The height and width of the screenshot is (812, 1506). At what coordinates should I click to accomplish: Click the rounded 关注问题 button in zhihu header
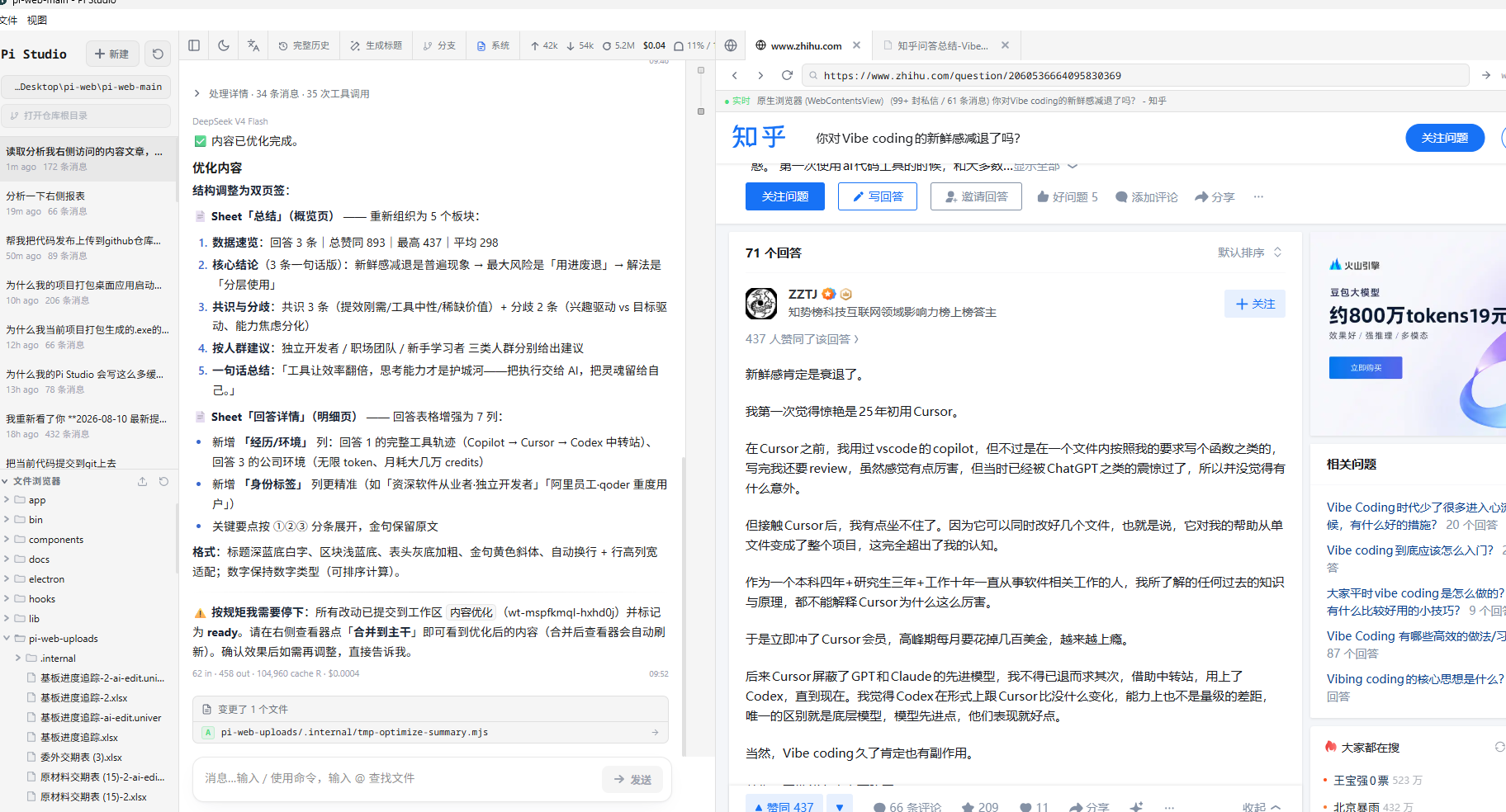coord(1445,138)
